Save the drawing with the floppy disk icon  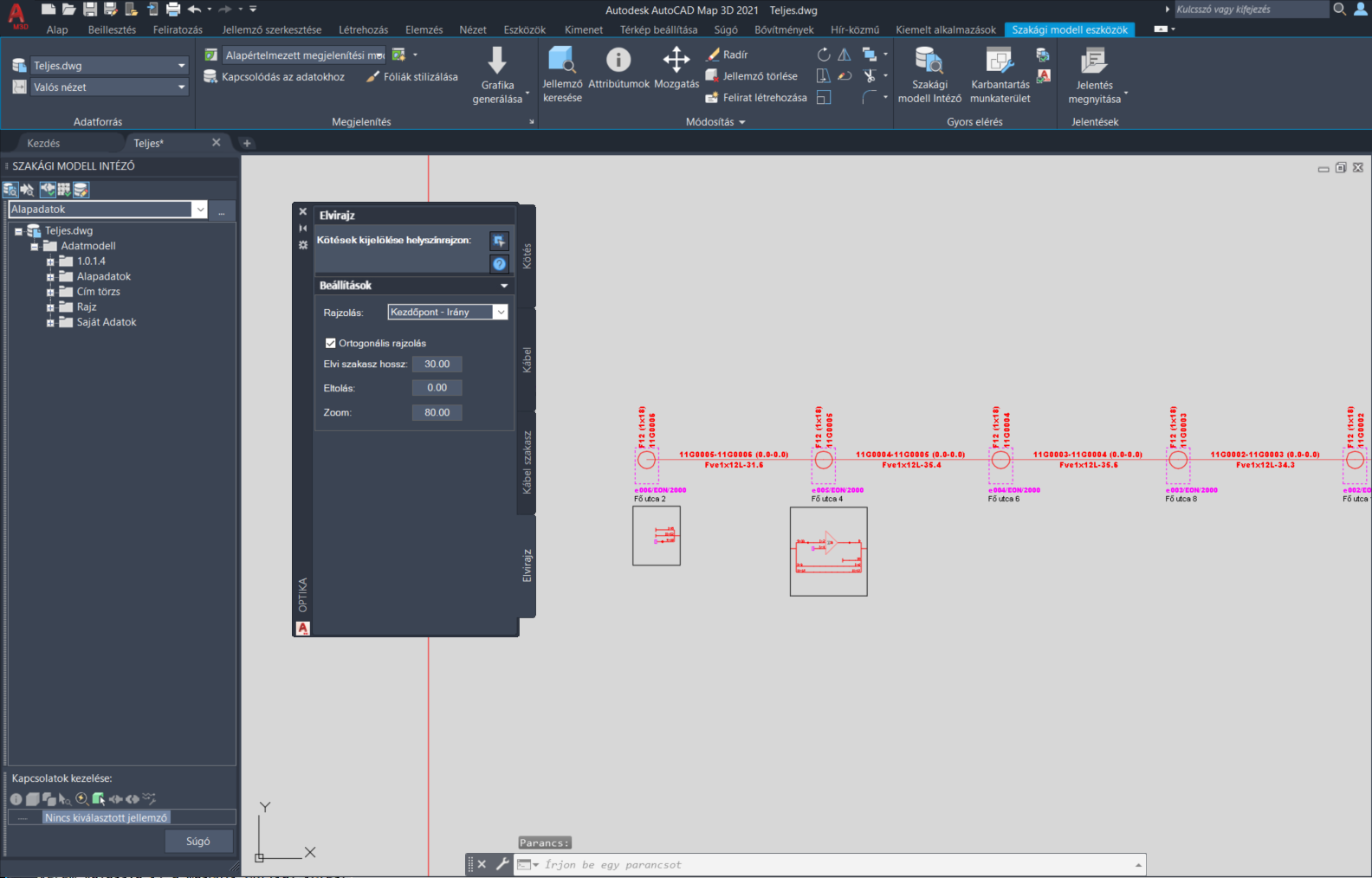click(90, 9)
